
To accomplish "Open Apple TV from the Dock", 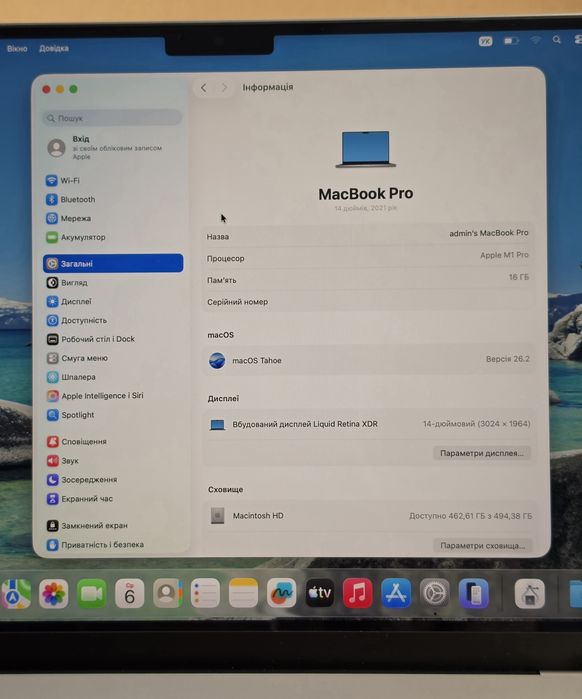I will coord(320,593).
